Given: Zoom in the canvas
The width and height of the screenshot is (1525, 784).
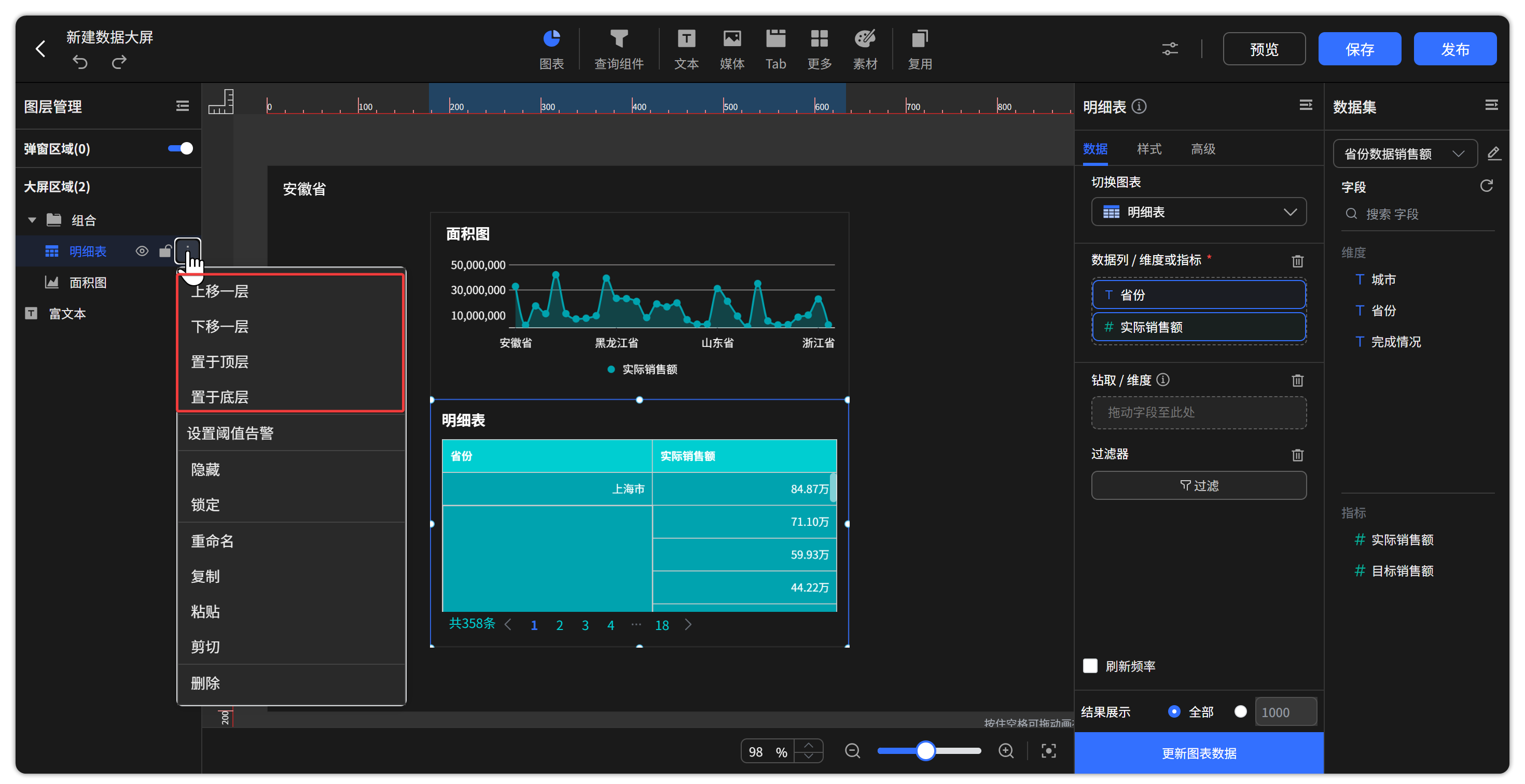Looking at the screenshot, I should pos(1006,751).
